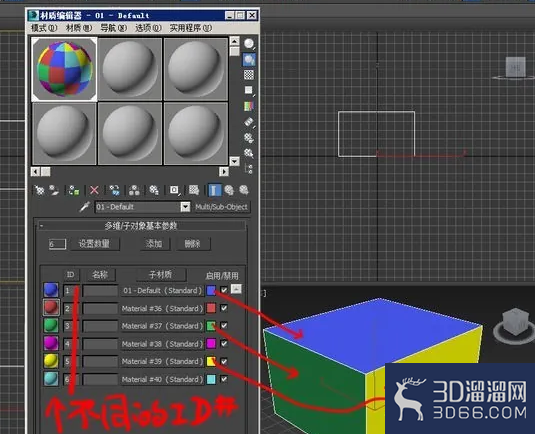Open sub-material Material #37 (Standard)
The width and height of the screenshot is (535, 434).
[x=162, y=326]
